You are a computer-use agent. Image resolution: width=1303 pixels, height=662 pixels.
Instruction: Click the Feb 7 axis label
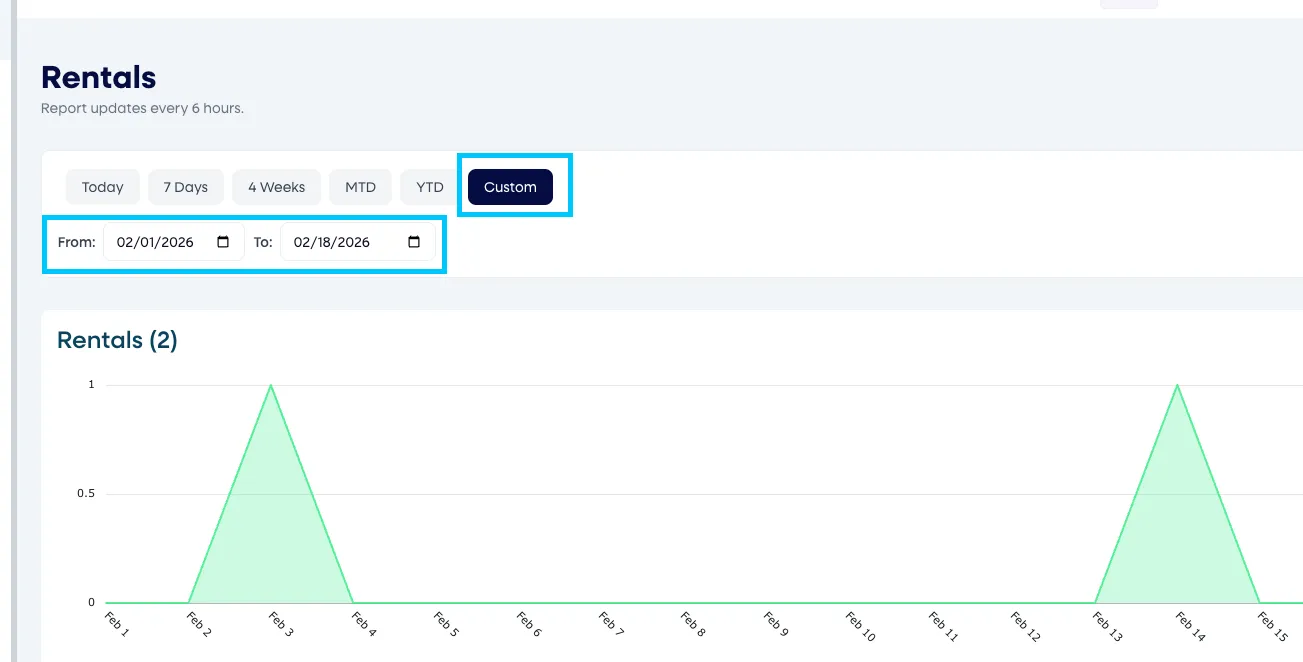tap(611, 625)
